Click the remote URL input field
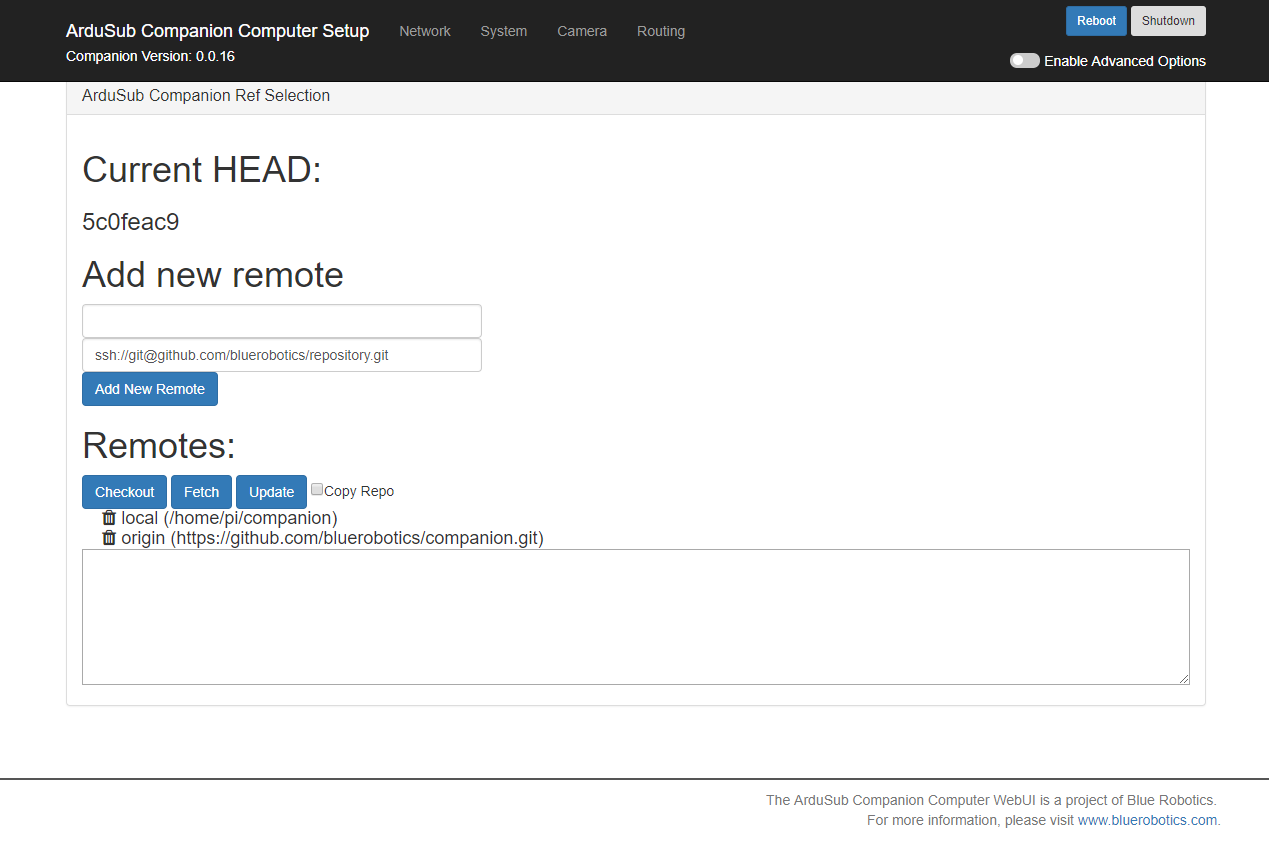The height and width of the screenshot is (863, 1269). pyautogui.click(x=282, y=355)
